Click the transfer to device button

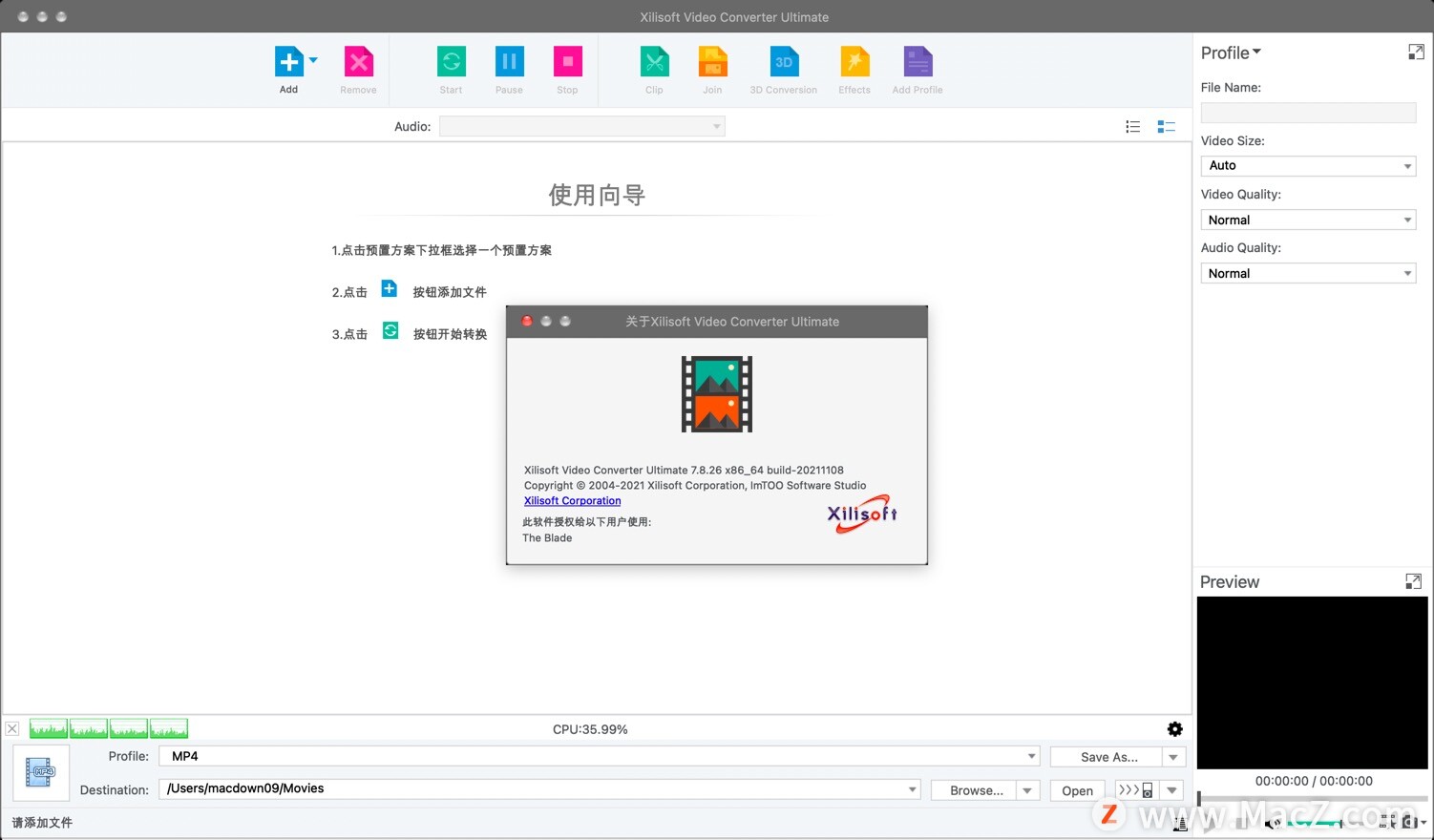(1136, 790)
